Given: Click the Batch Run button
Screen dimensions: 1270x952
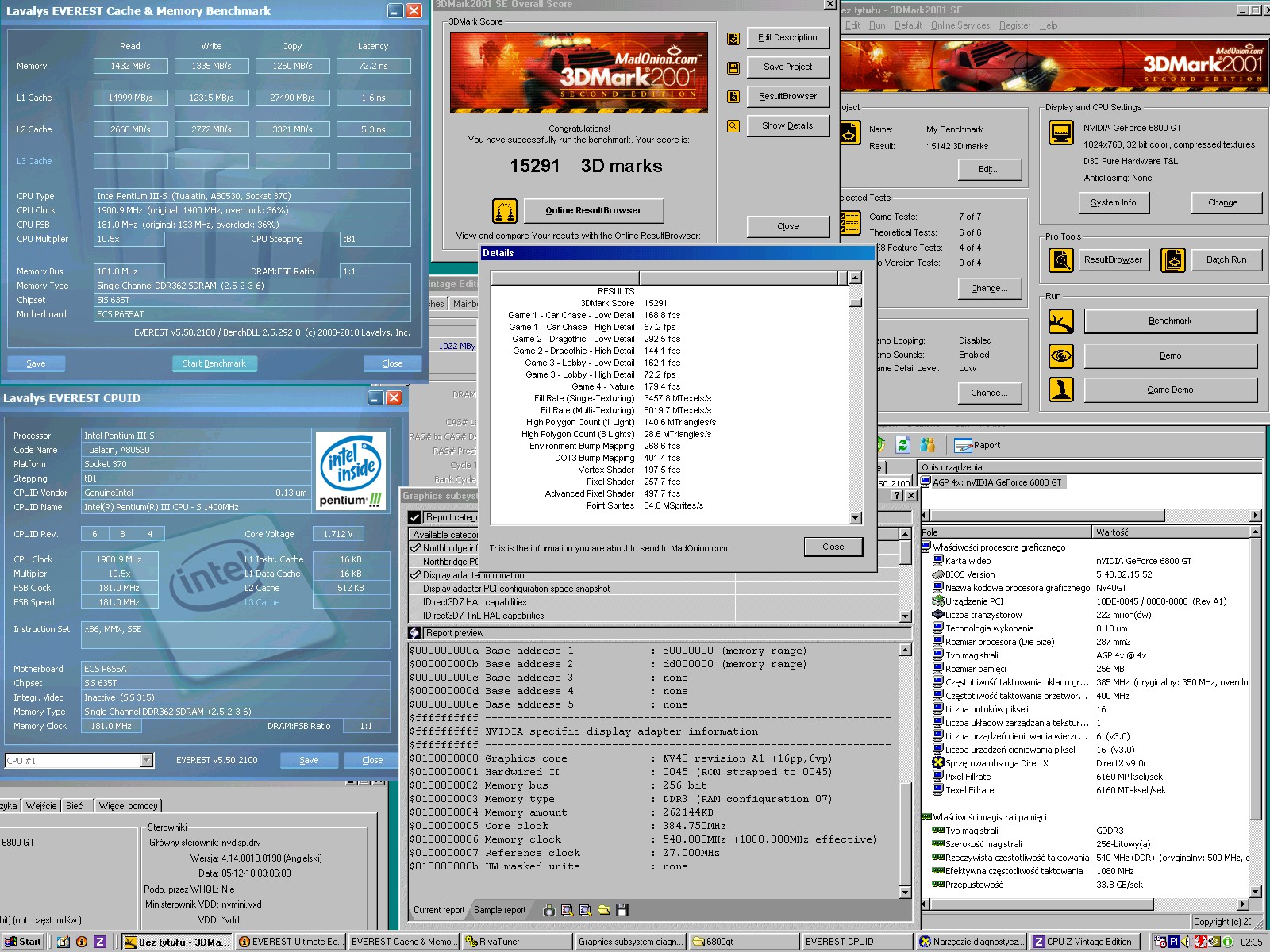Looking at the screenshot, I should point(1226,259).
